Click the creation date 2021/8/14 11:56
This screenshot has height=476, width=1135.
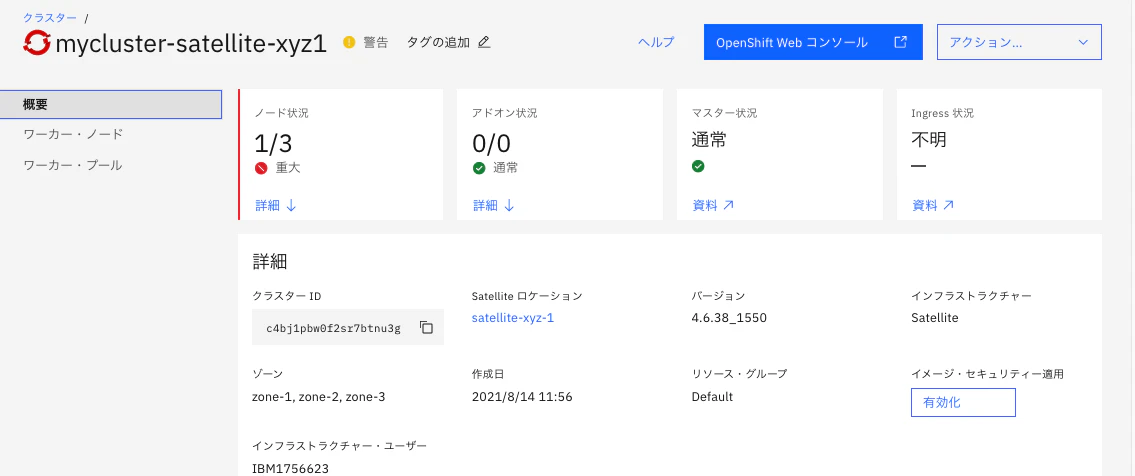[522, 396]
